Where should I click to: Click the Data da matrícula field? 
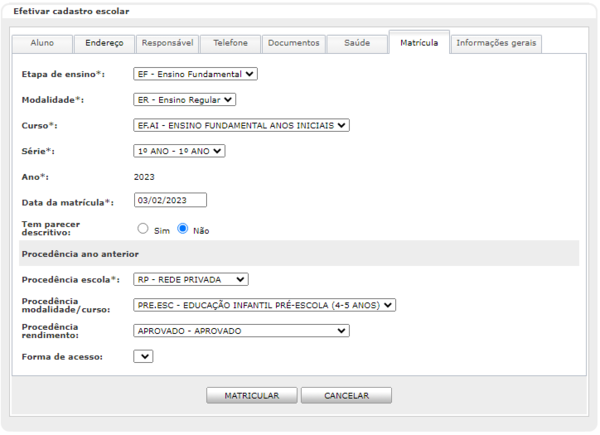pos(170,200)
